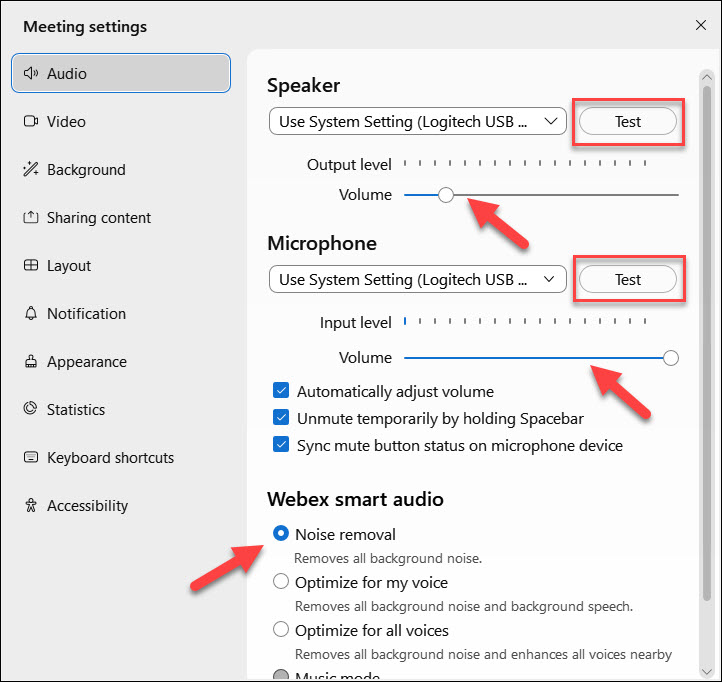Select the Optimize for my voice option
This screenshot has height=682, width=722.
(281, 582)
